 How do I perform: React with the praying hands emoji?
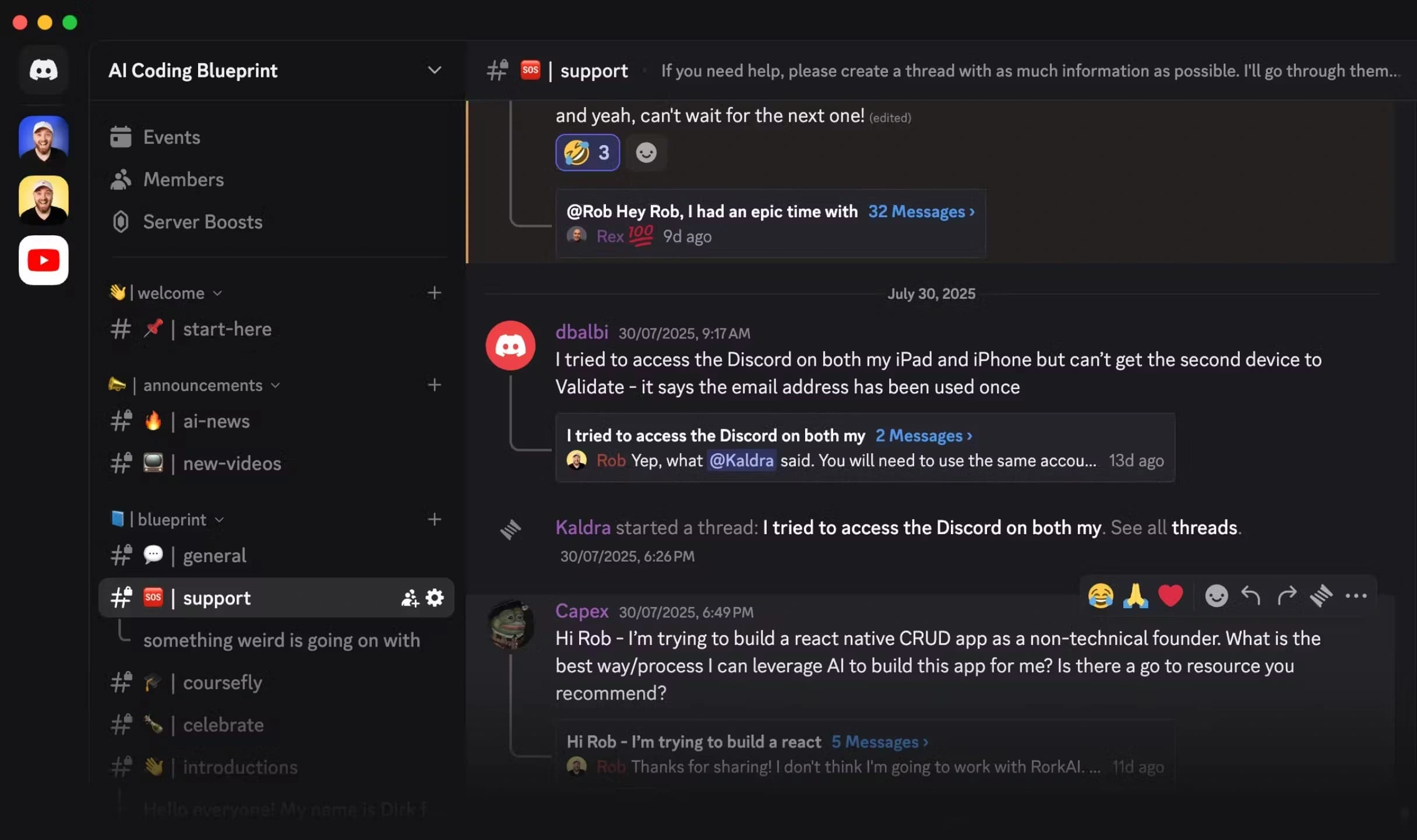pos(1136,596)
